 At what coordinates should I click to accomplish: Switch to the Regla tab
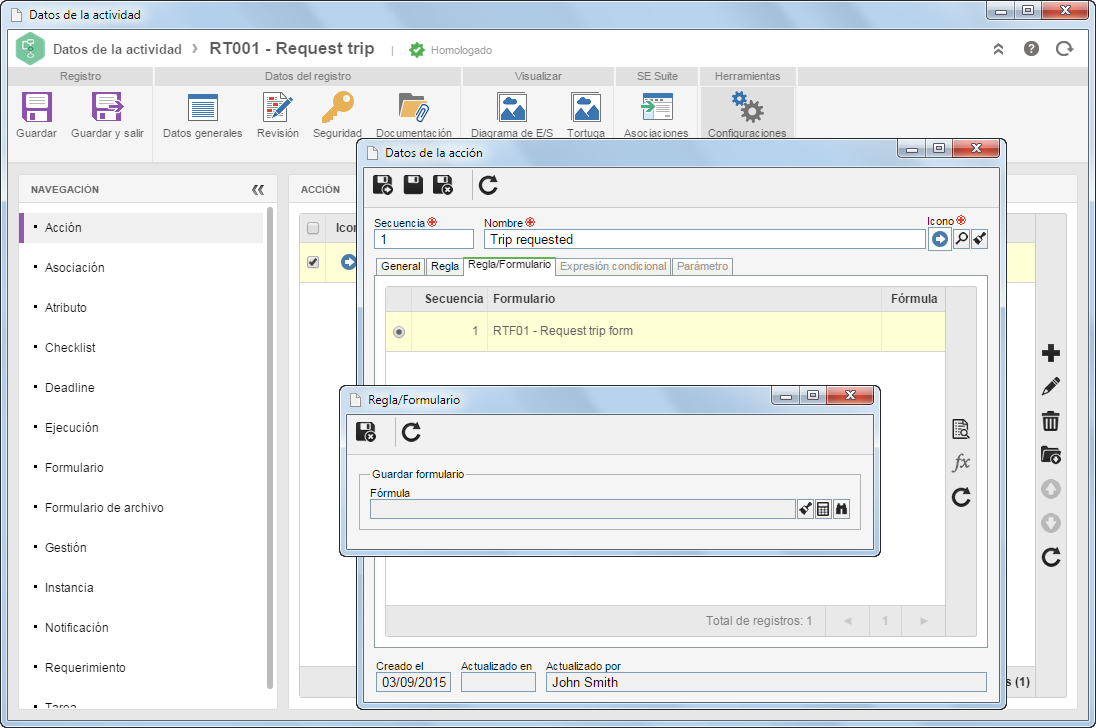click(x=445, y=266)
